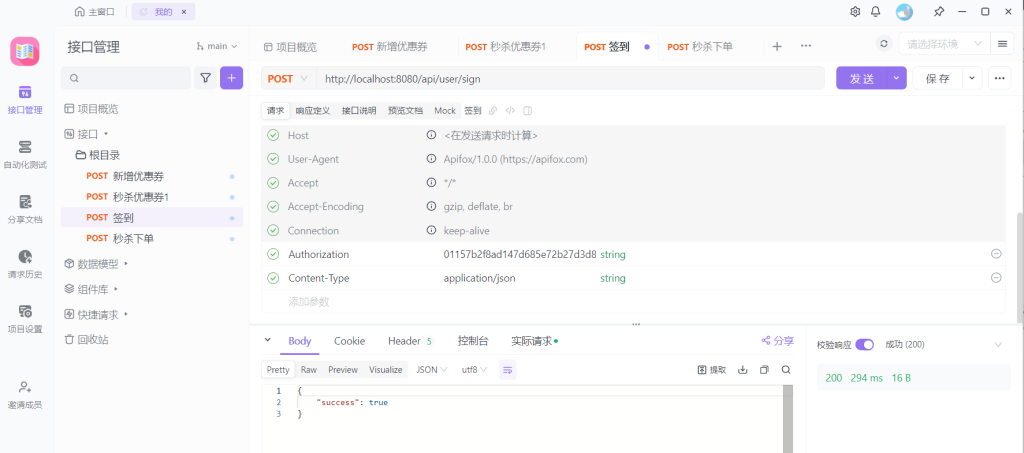Click the refresh icon beside environment selector
Image resolution: width=1024 pixels, height=453 pixels.
883,45
